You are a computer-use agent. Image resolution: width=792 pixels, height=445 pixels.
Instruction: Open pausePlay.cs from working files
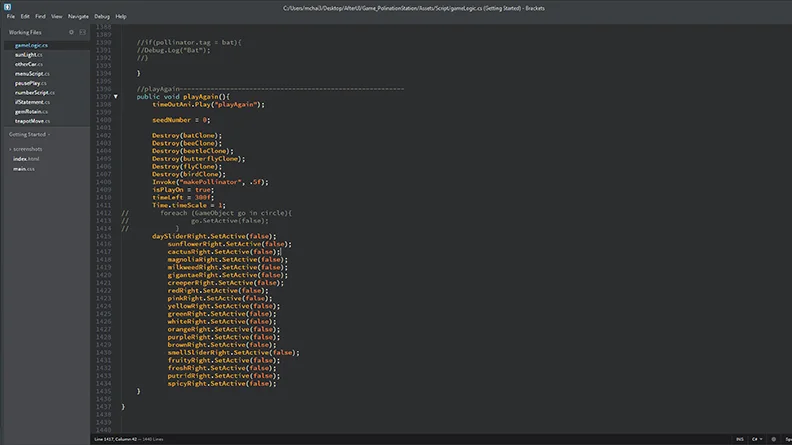point(30,83)
